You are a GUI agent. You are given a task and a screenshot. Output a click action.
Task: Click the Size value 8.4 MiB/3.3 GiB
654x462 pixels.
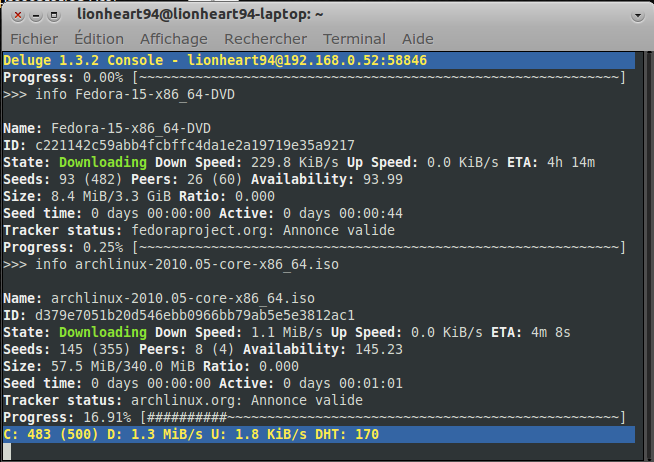tap(111, 196)
